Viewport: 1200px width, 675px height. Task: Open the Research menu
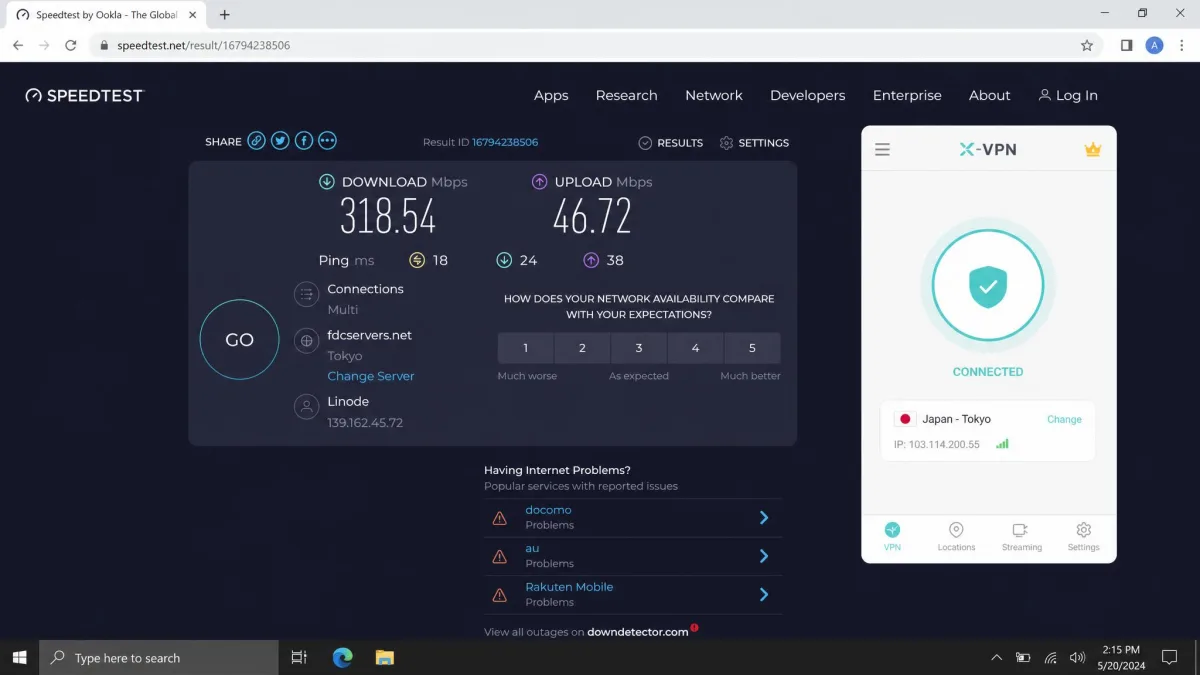627,95
